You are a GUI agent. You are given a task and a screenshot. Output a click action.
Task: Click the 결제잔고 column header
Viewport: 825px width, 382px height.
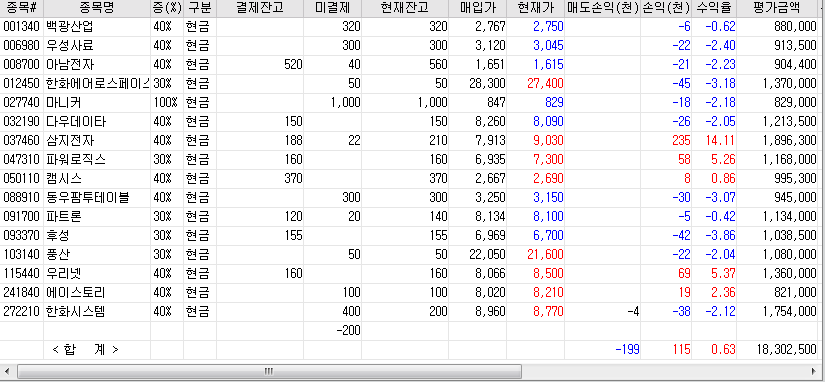pyautogui.click(x=259, y=8)
